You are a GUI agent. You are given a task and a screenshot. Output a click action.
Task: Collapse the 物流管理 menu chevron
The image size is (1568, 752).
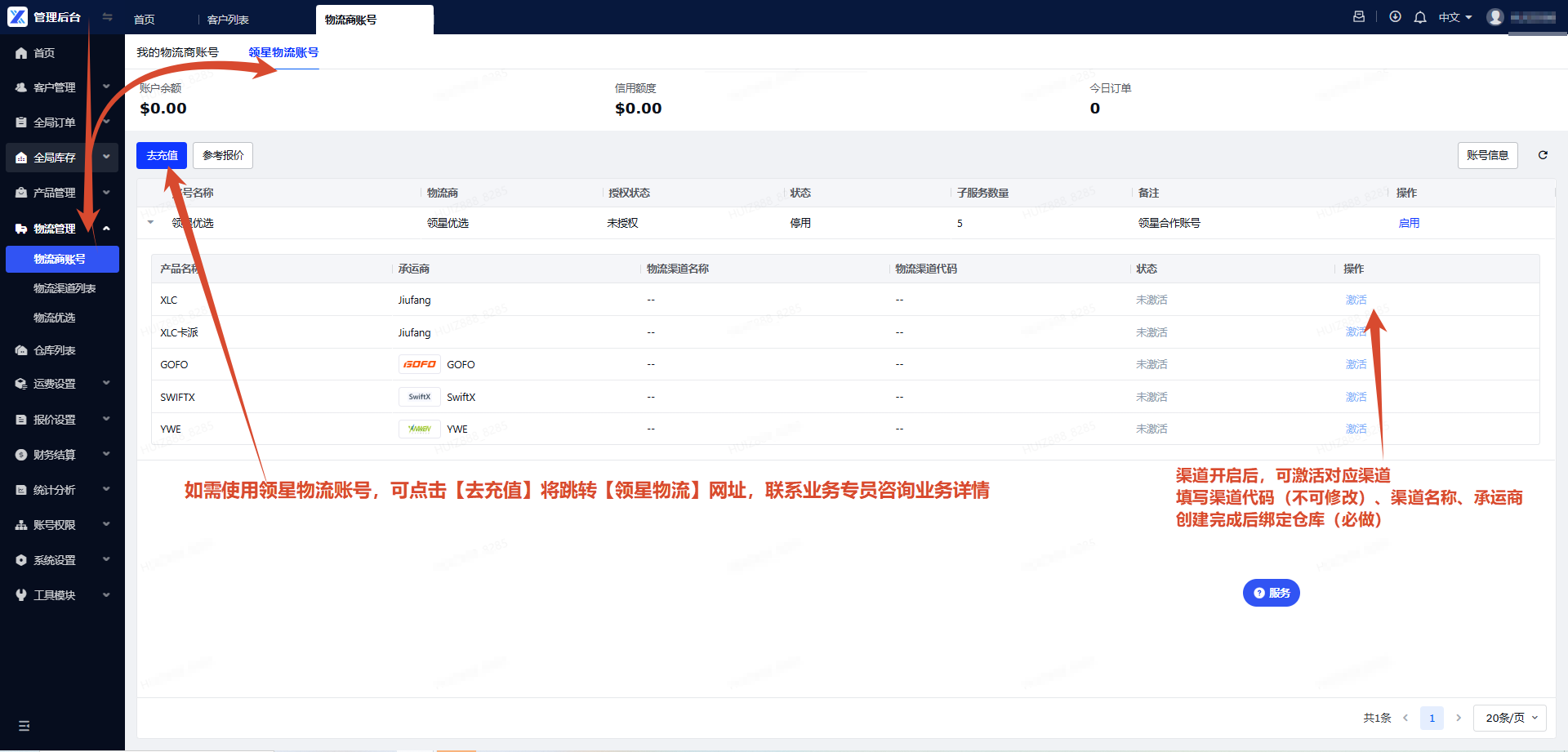(x=106, y=228)
